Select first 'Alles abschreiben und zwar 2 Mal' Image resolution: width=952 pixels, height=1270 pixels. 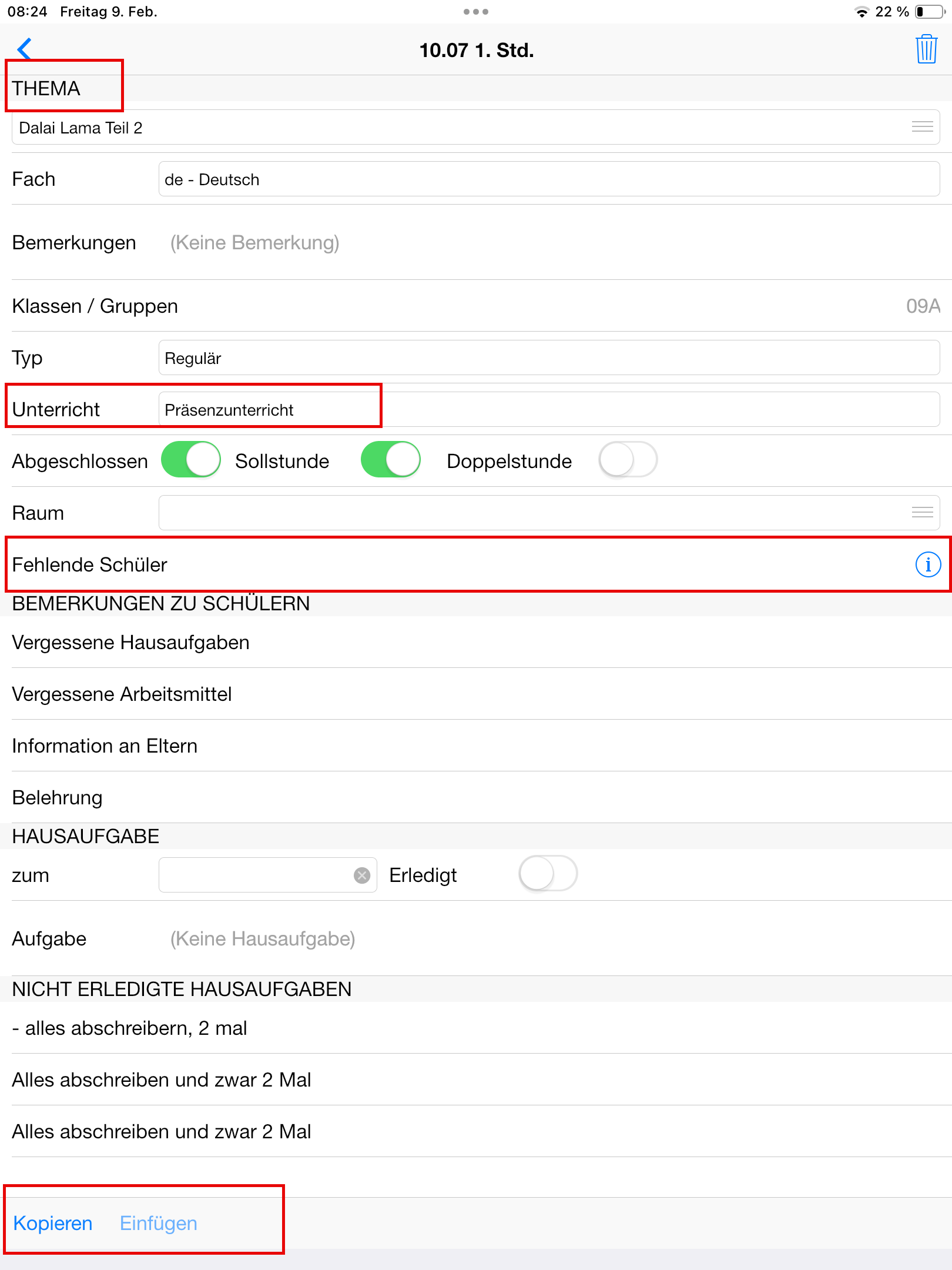(476, 1079)
